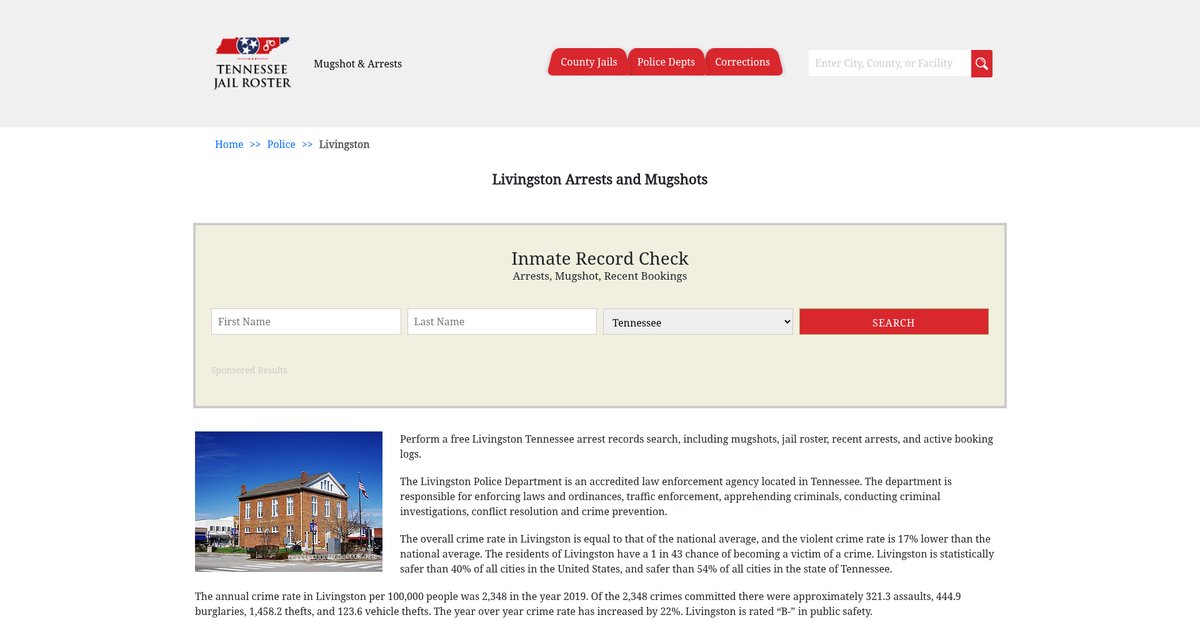
Task: Focus the Last Name input field
Action: (x=502, y=322)
